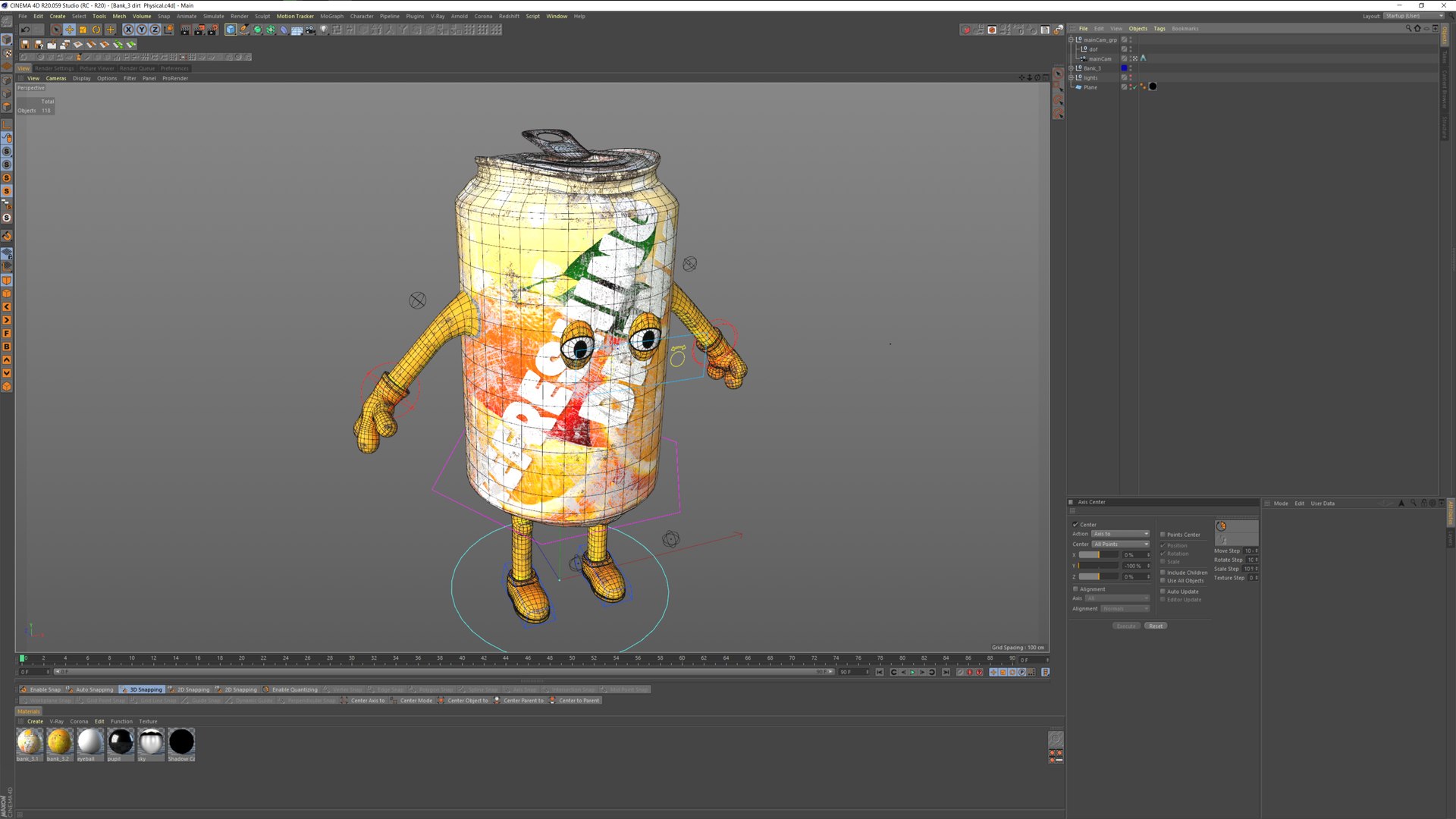Add a Cube primitive object

point(231,30)
